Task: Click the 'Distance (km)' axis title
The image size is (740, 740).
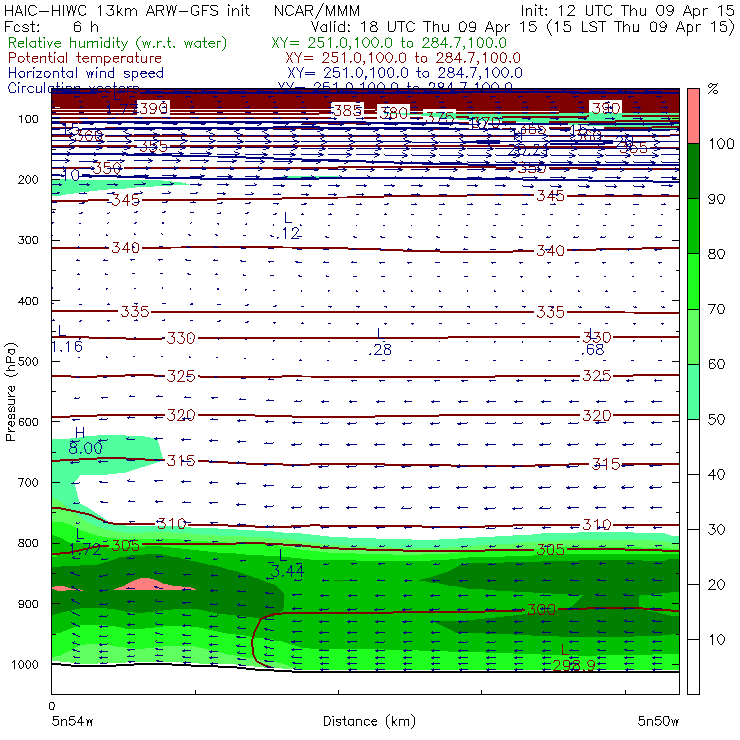Action: 369,721
